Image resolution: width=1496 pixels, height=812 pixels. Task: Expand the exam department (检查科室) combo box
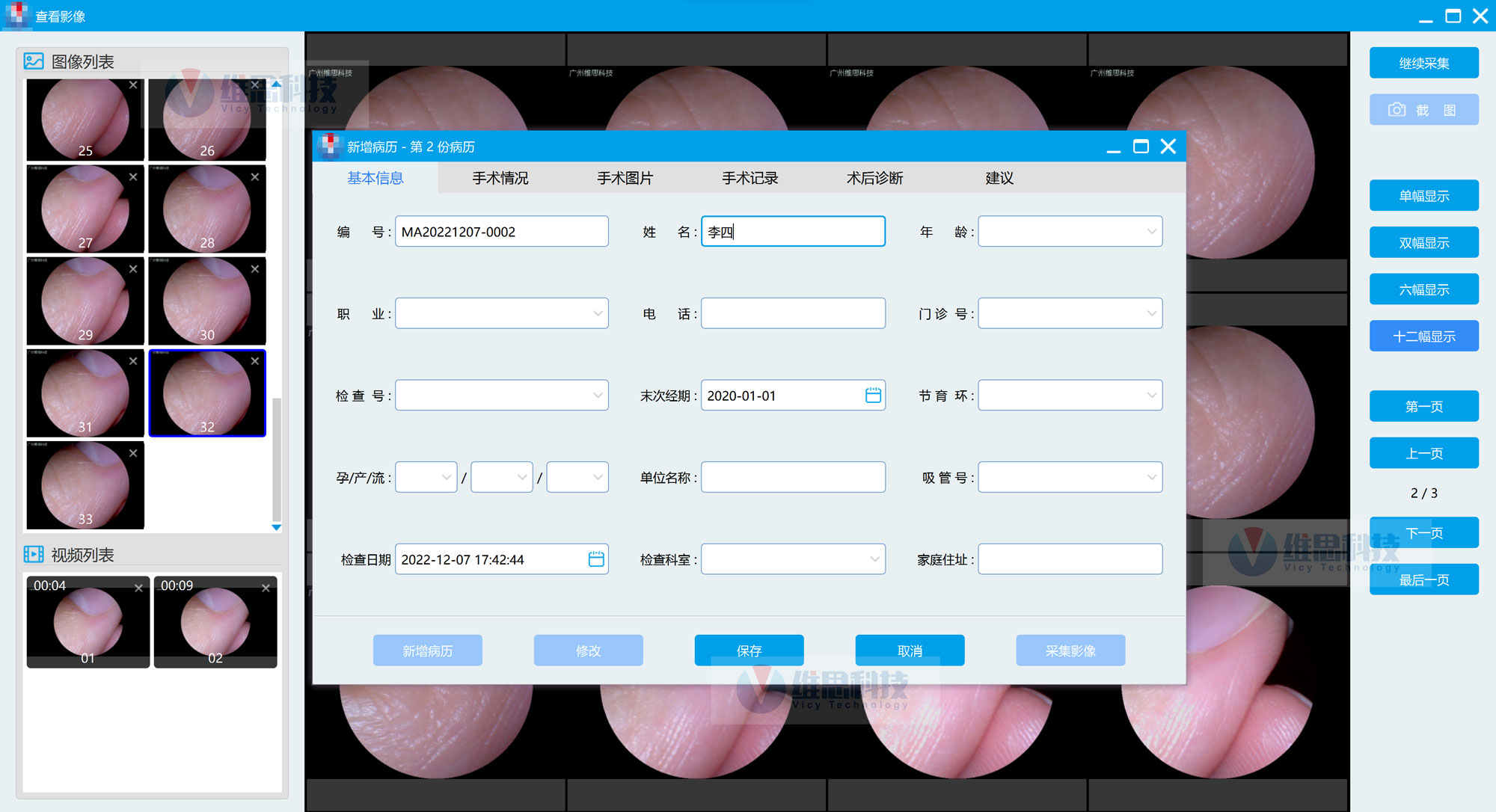tap(874, 559)
